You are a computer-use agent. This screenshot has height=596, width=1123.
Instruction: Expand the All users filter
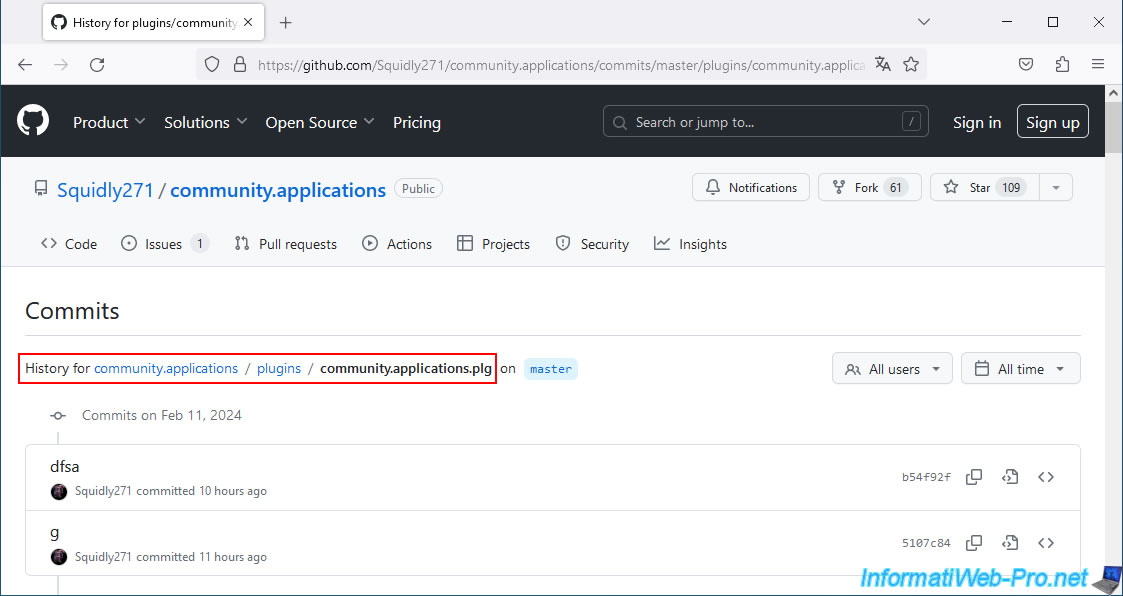pos(892,369)
